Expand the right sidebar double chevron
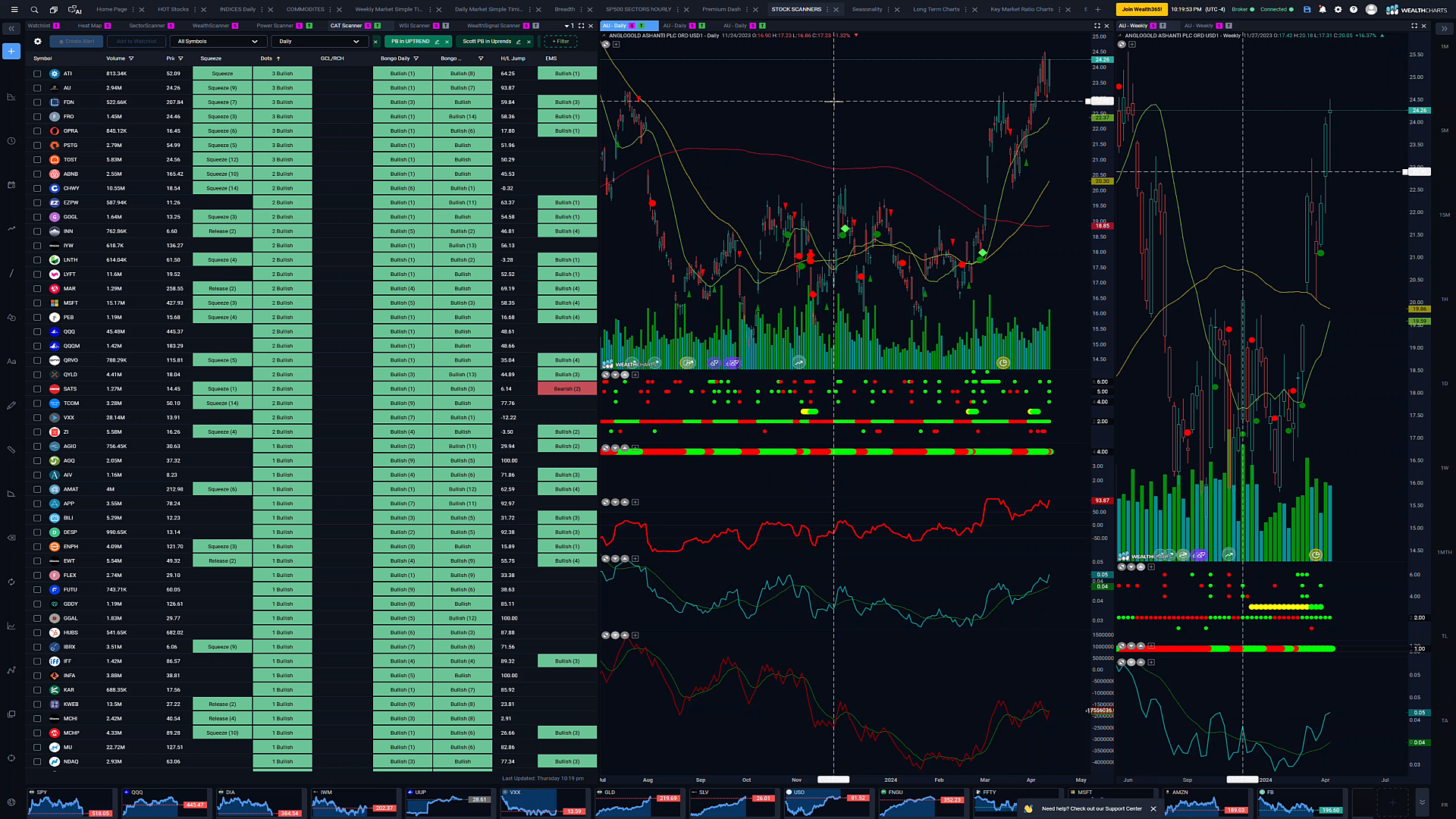The width and height of the screenshot is (1456, 819). 1444,29
